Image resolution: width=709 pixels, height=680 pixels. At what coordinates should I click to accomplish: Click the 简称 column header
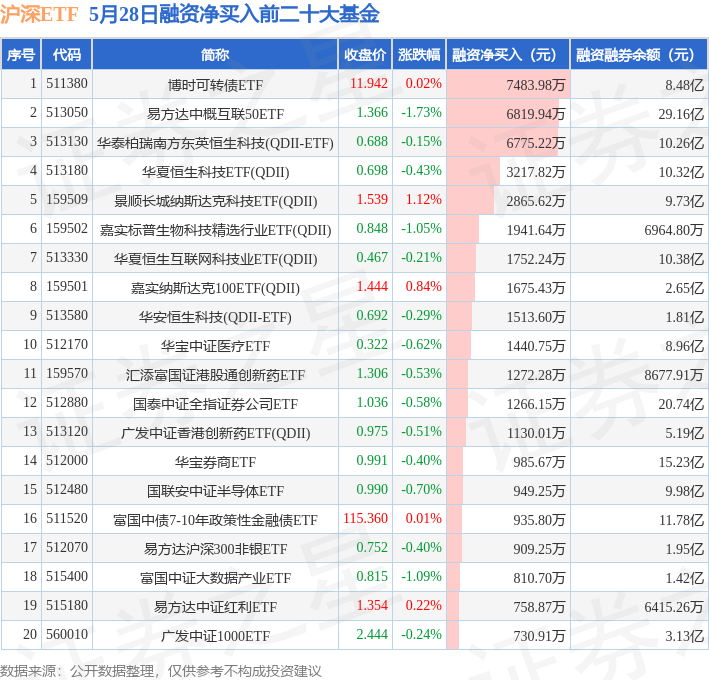coord(215,55)
